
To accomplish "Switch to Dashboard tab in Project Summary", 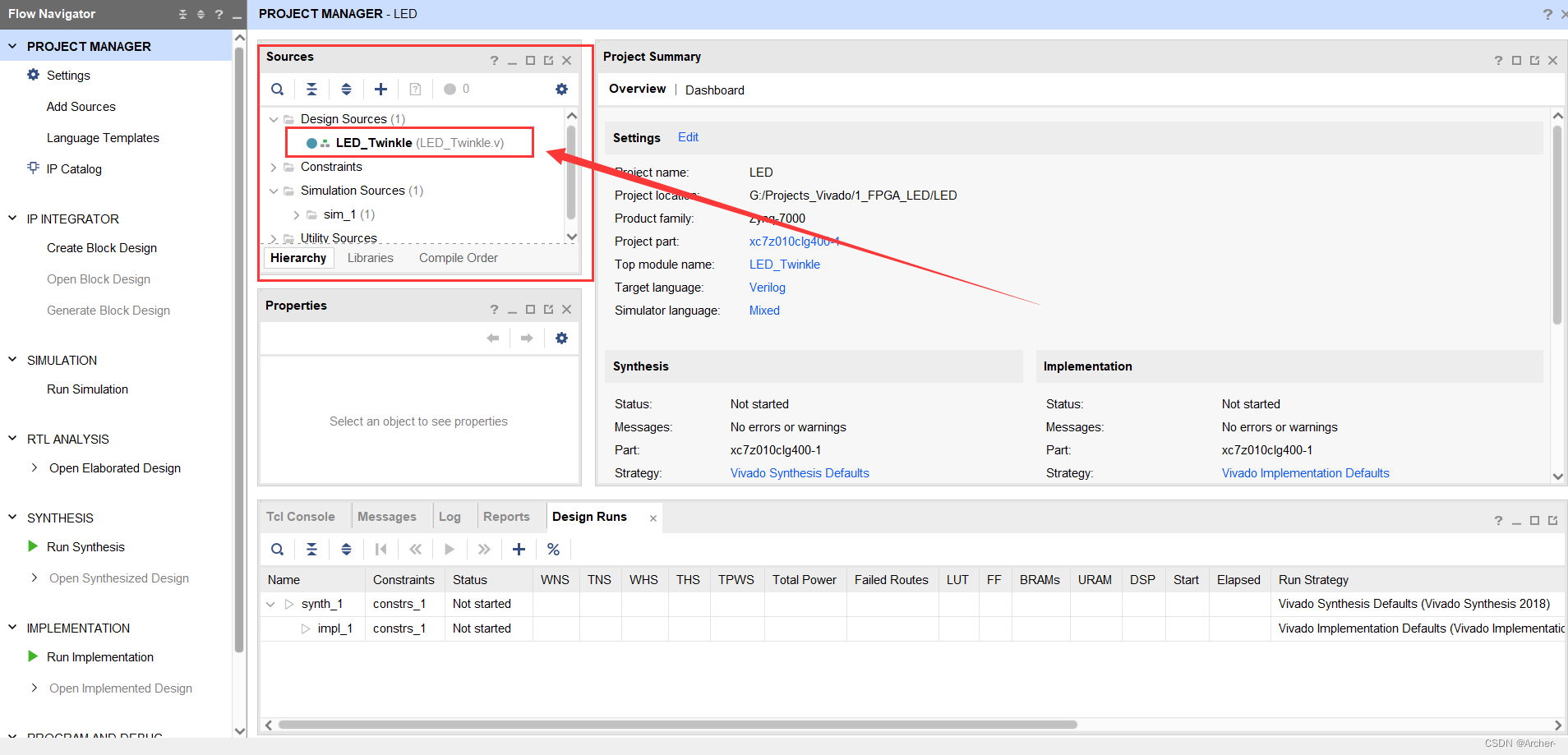I will [x=715, y=90].
